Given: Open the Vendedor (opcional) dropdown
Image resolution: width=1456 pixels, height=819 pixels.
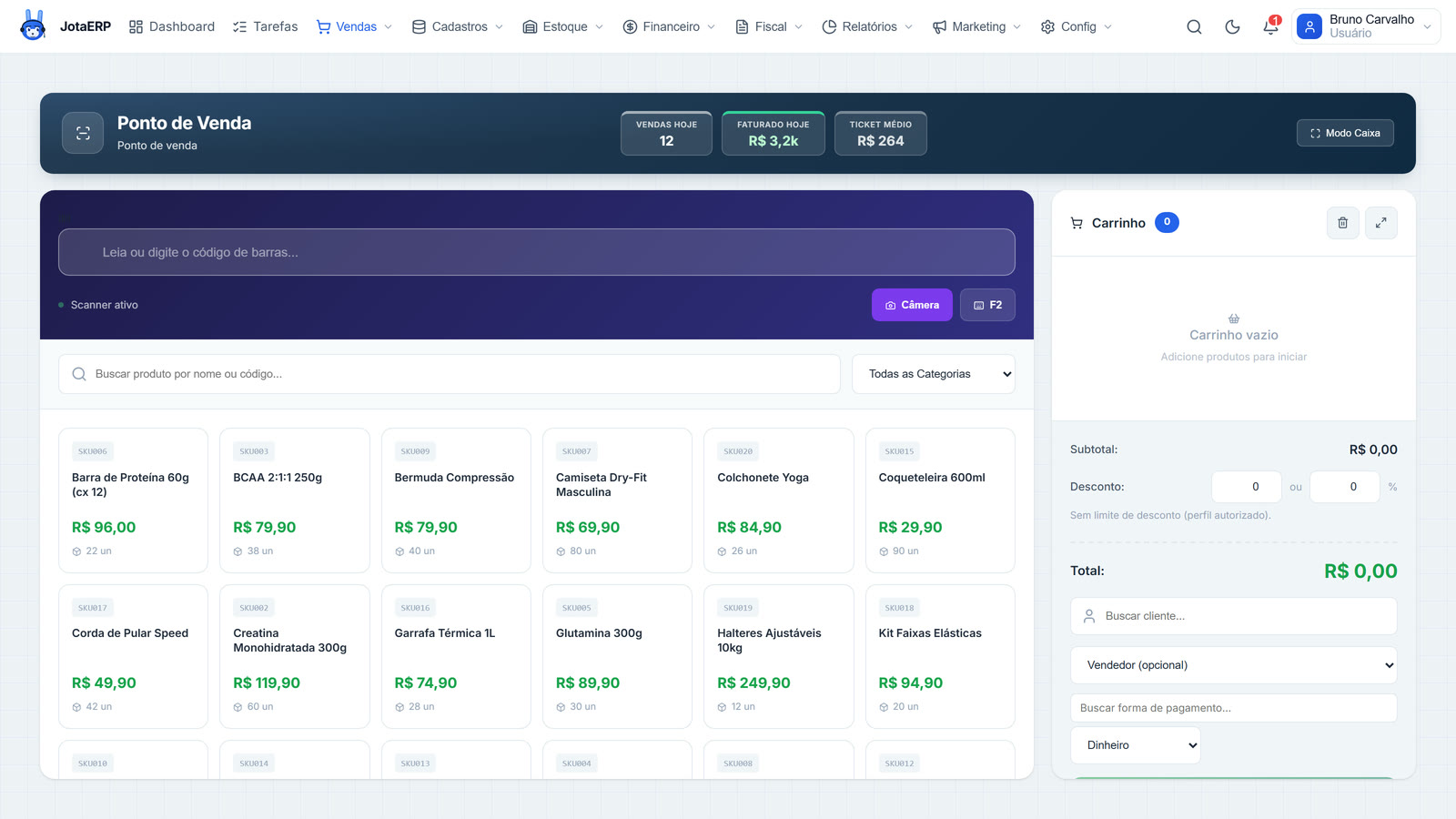Looking at the screenshot, I should [1234, 665].
